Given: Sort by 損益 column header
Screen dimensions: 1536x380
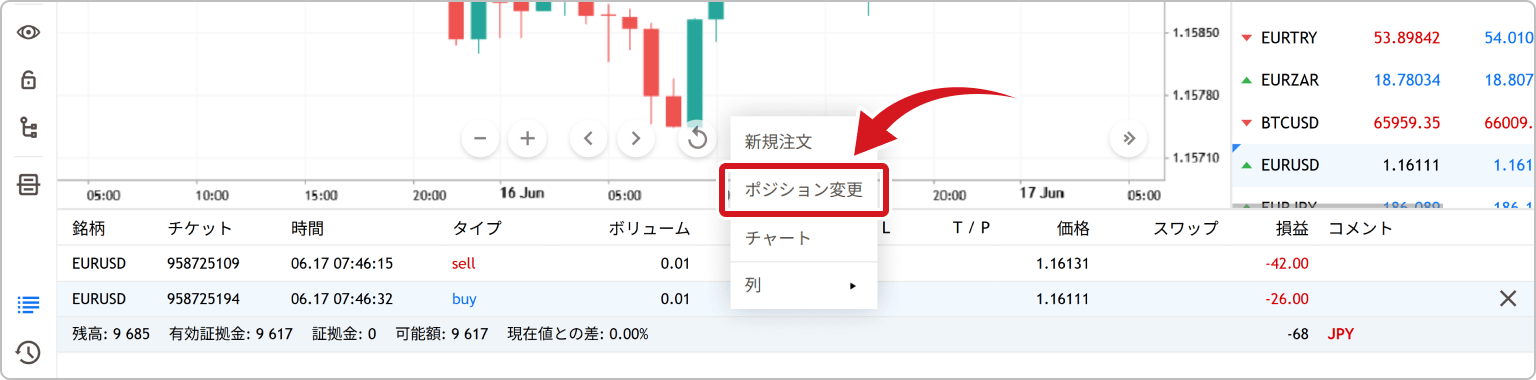Looking at the screenshot, I should pos(1292,228).
